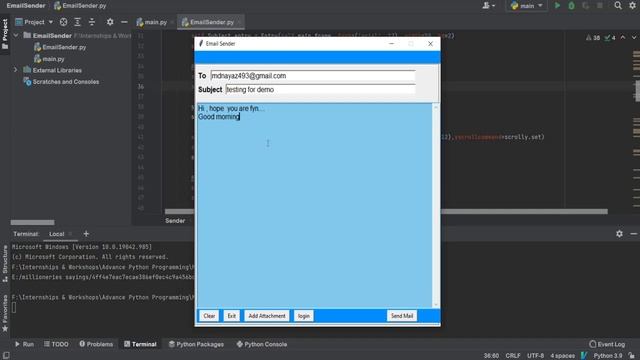Run the main configuration with green play icon
The image size is (640, 360).
557,6
